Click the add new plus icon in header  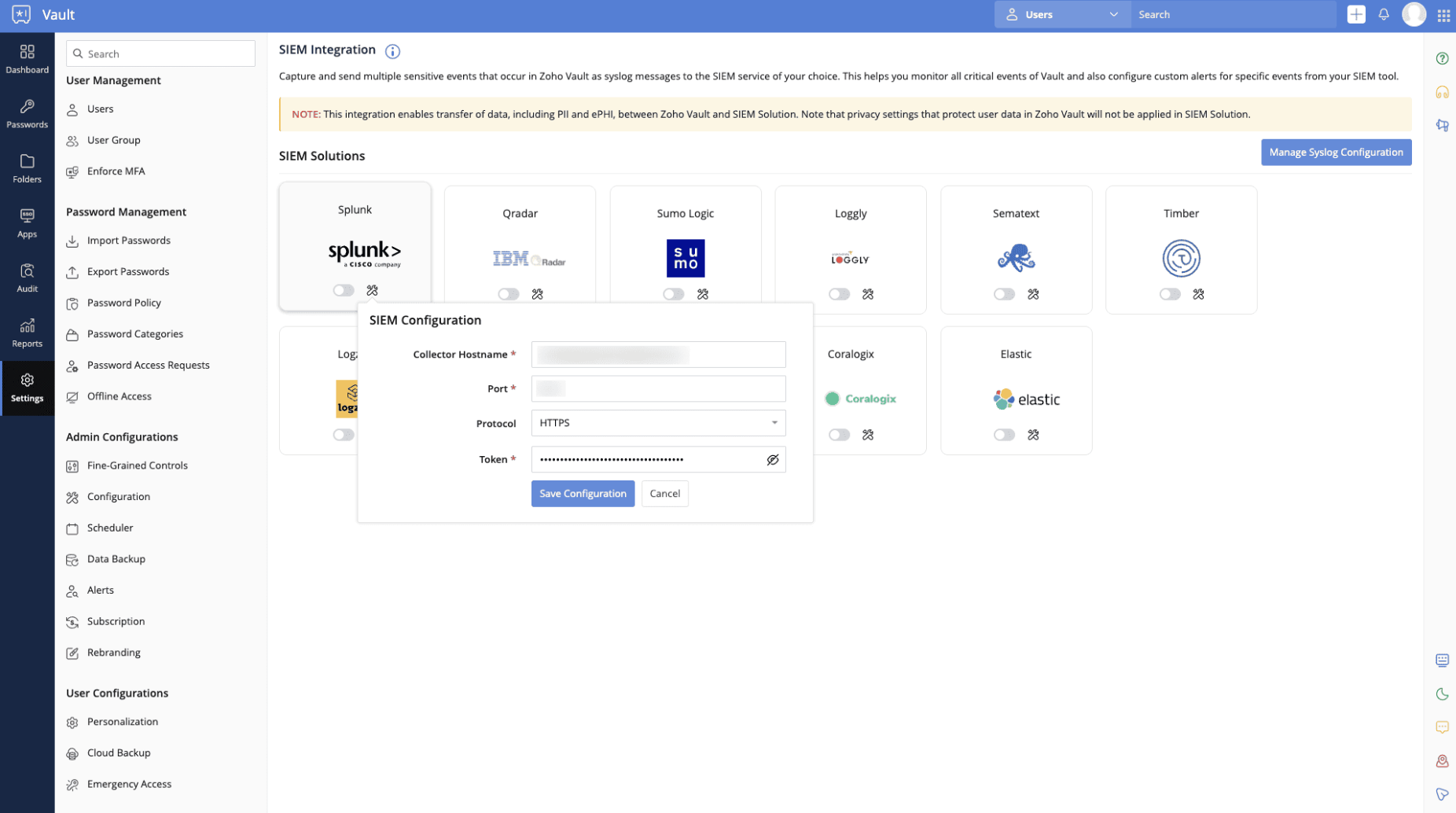pyautogui.click(x=1356, y=14)
